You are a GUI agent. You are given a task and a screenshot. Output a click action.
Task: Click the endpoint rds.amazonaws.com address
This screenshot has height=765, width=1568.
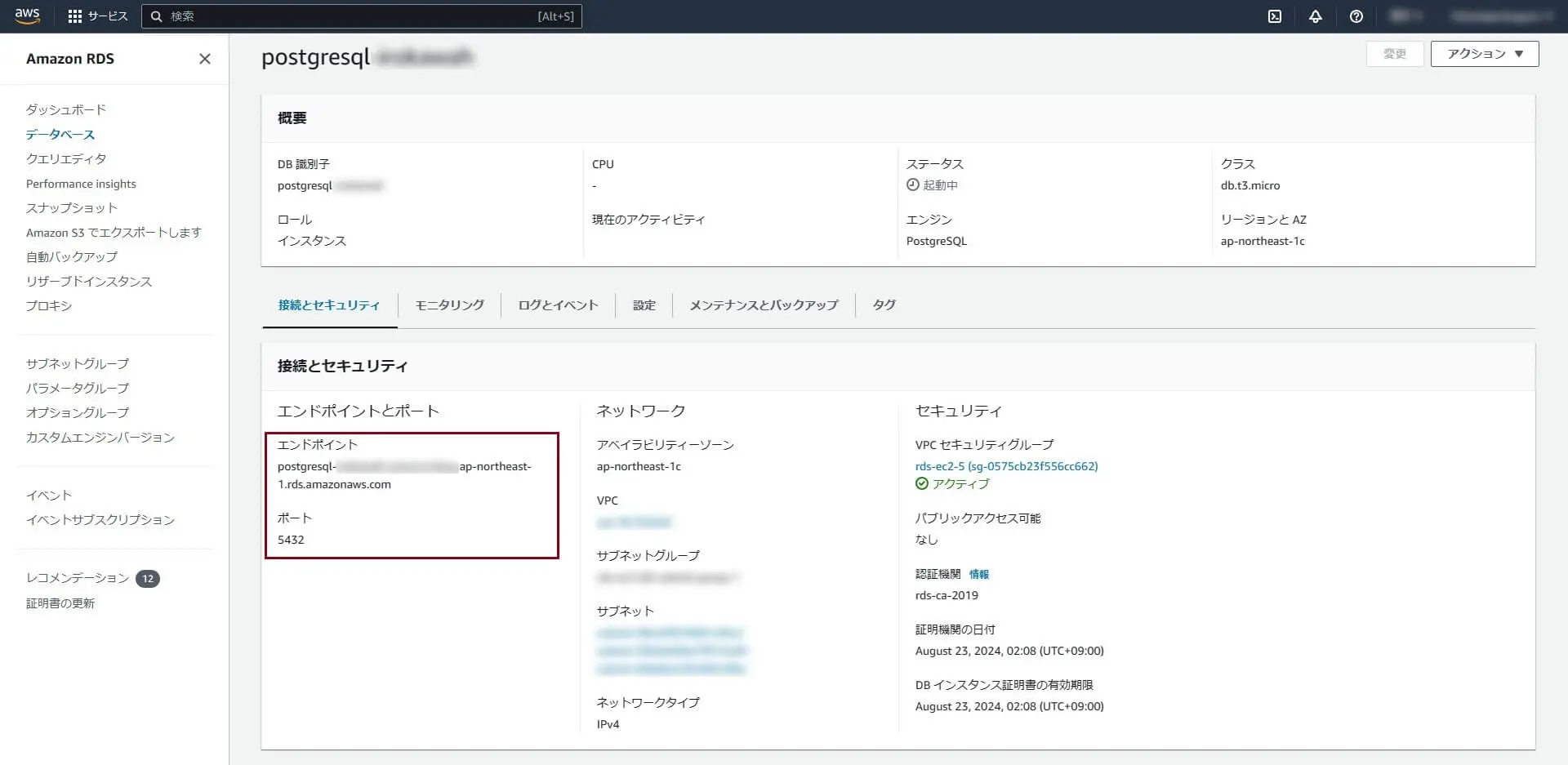404,475
